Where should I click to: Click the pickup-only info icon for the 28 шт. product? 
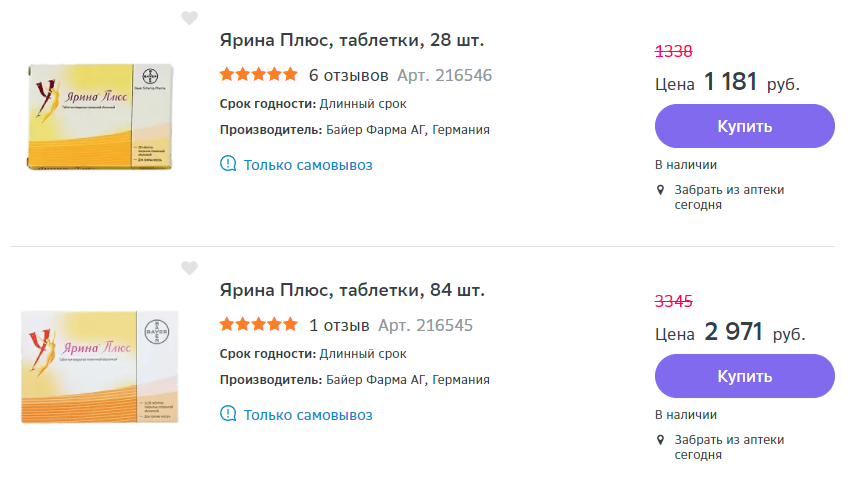228,164
